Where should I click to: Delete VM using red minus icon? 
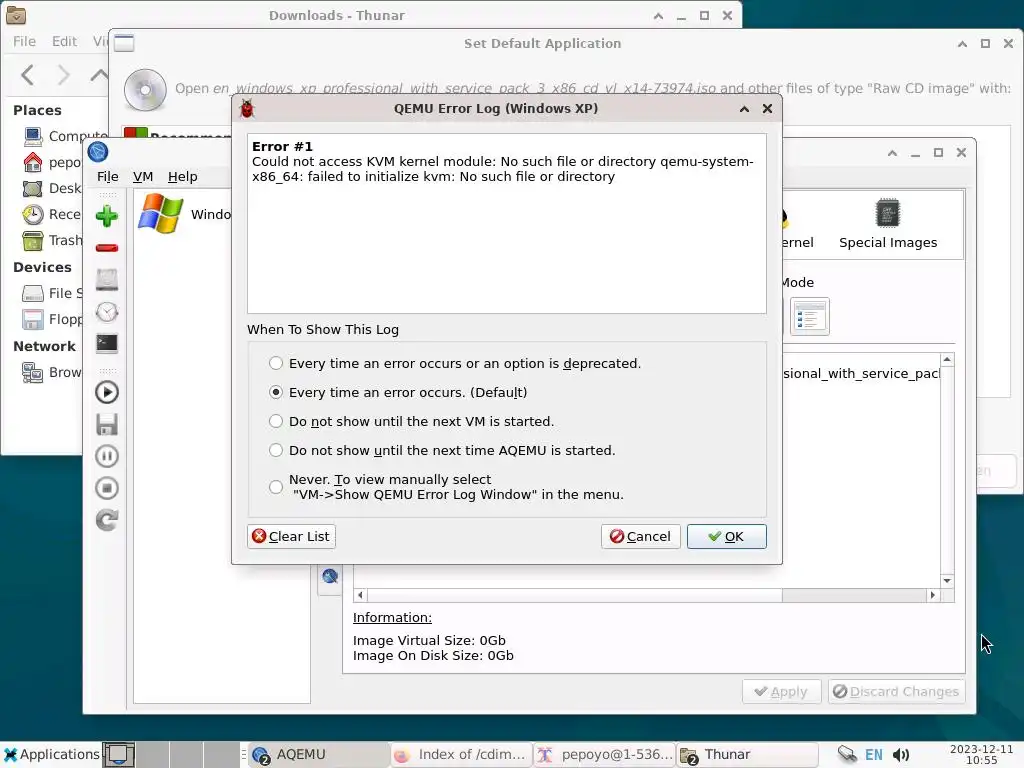tap(106, 248)
